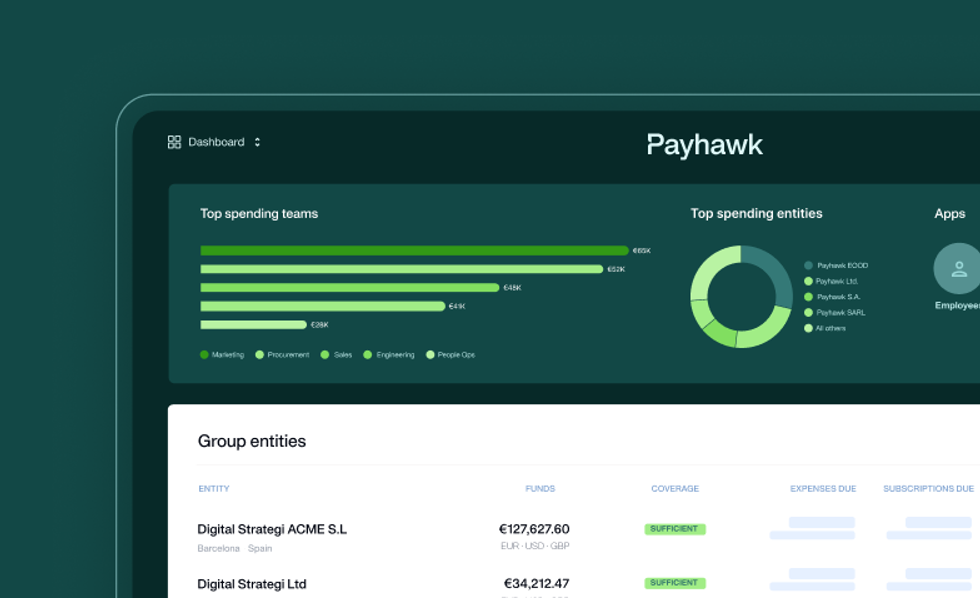The image size is (980, 598).
Task: Click the €28K spending bar
Action: 252,324
